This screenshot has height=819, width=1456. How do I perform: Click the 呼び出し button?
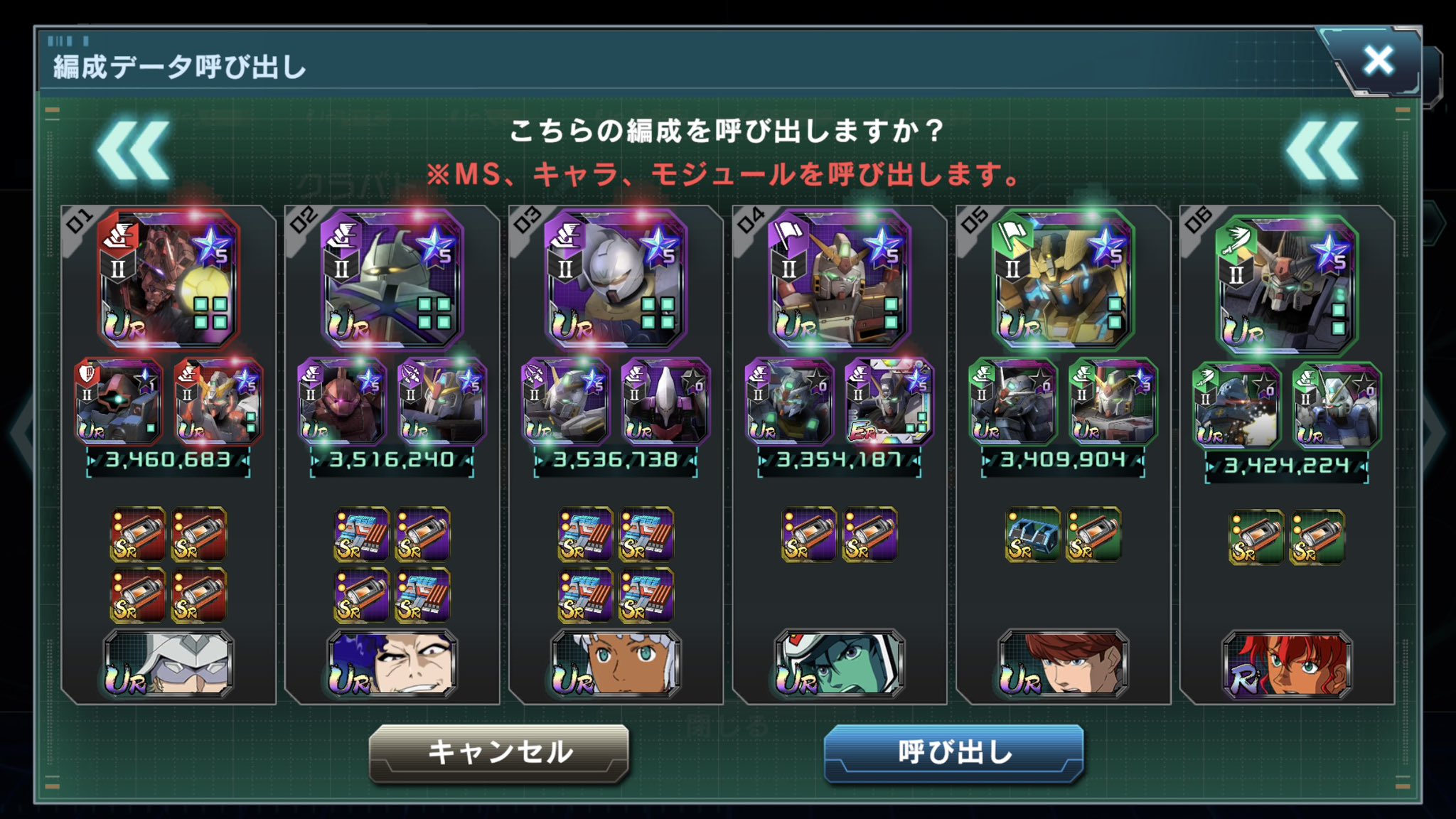(x=954, y=753)
